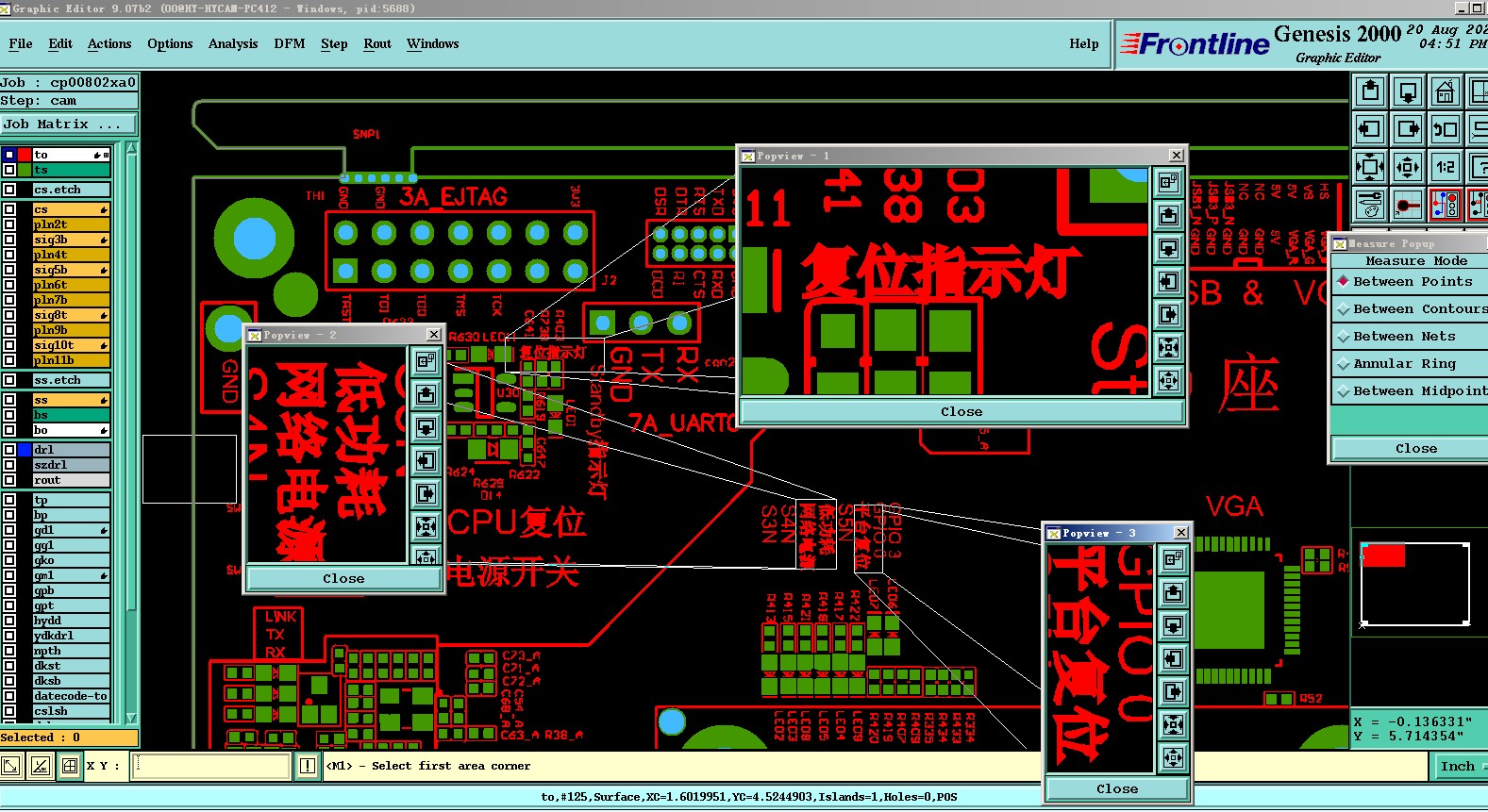Close Popview 1 with Close button
This screenshot has width=1488, height=812.
[961, 411]
